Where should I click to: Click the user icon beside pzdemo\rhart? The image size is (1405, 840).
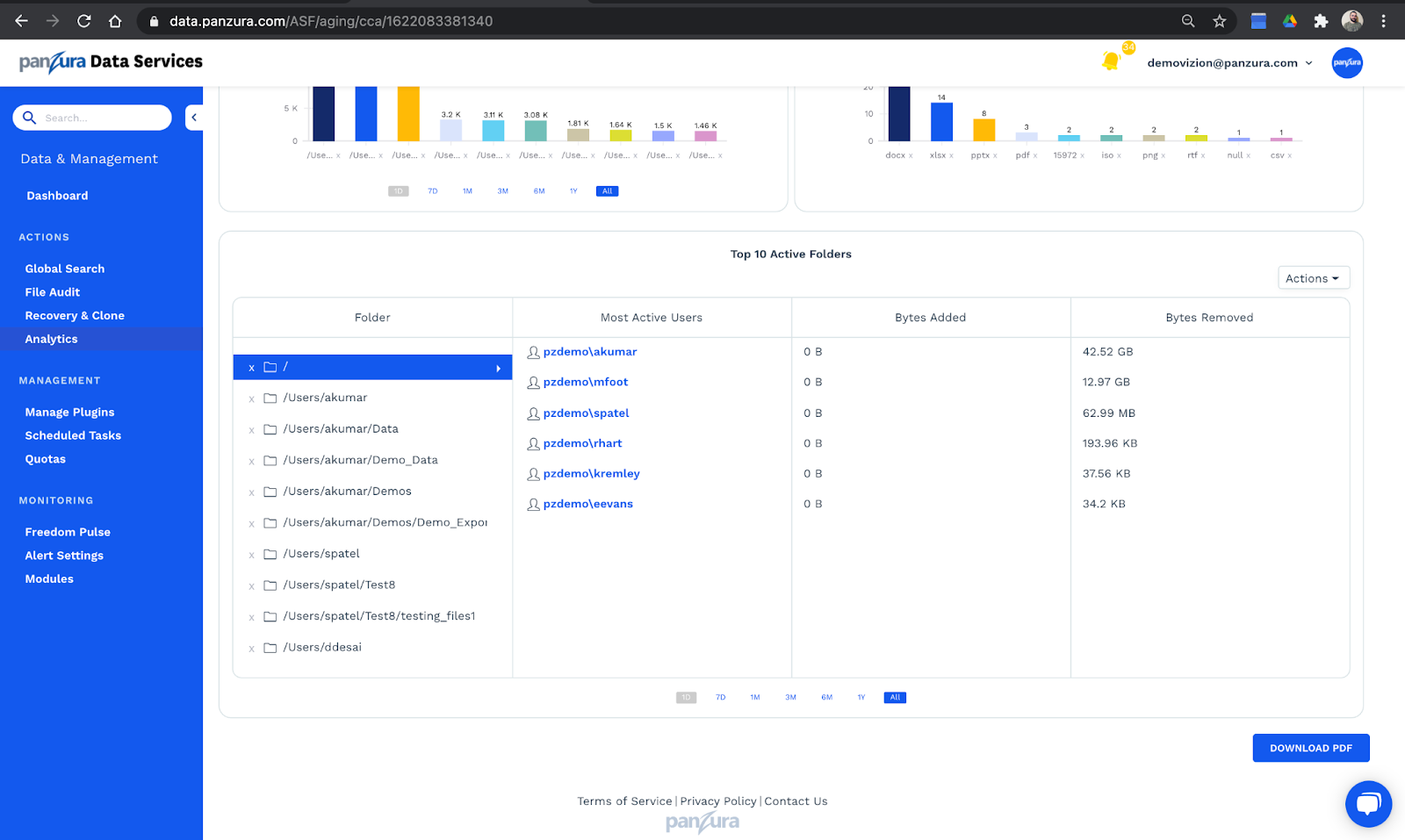tap(533, 444)
